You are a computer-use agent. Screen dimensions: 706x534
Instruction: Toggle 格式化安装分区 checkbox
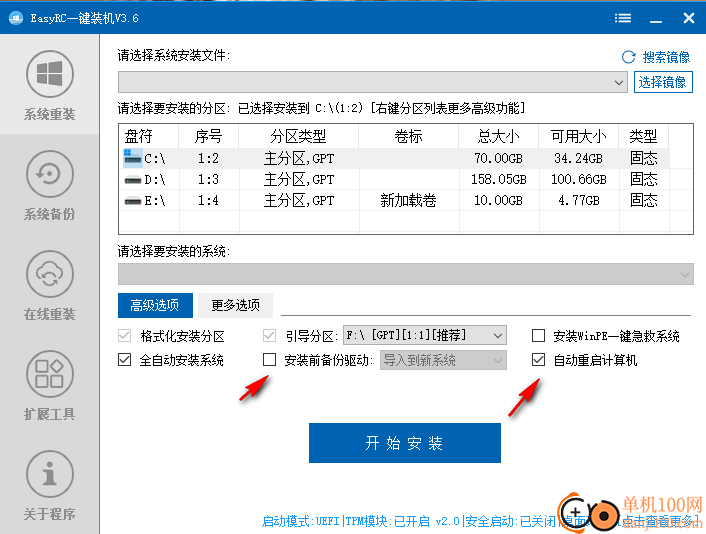click(x=125, y=335)
